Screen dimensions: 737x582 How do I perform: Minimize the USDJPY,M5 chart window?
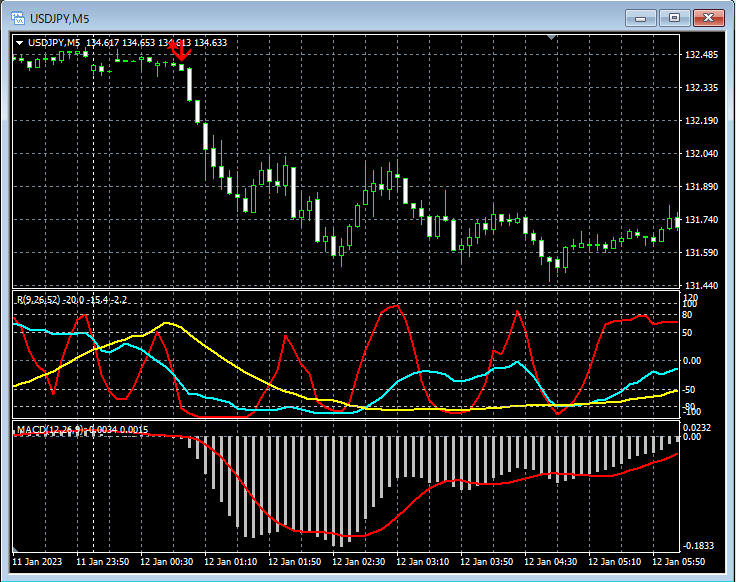pos(641,17)
